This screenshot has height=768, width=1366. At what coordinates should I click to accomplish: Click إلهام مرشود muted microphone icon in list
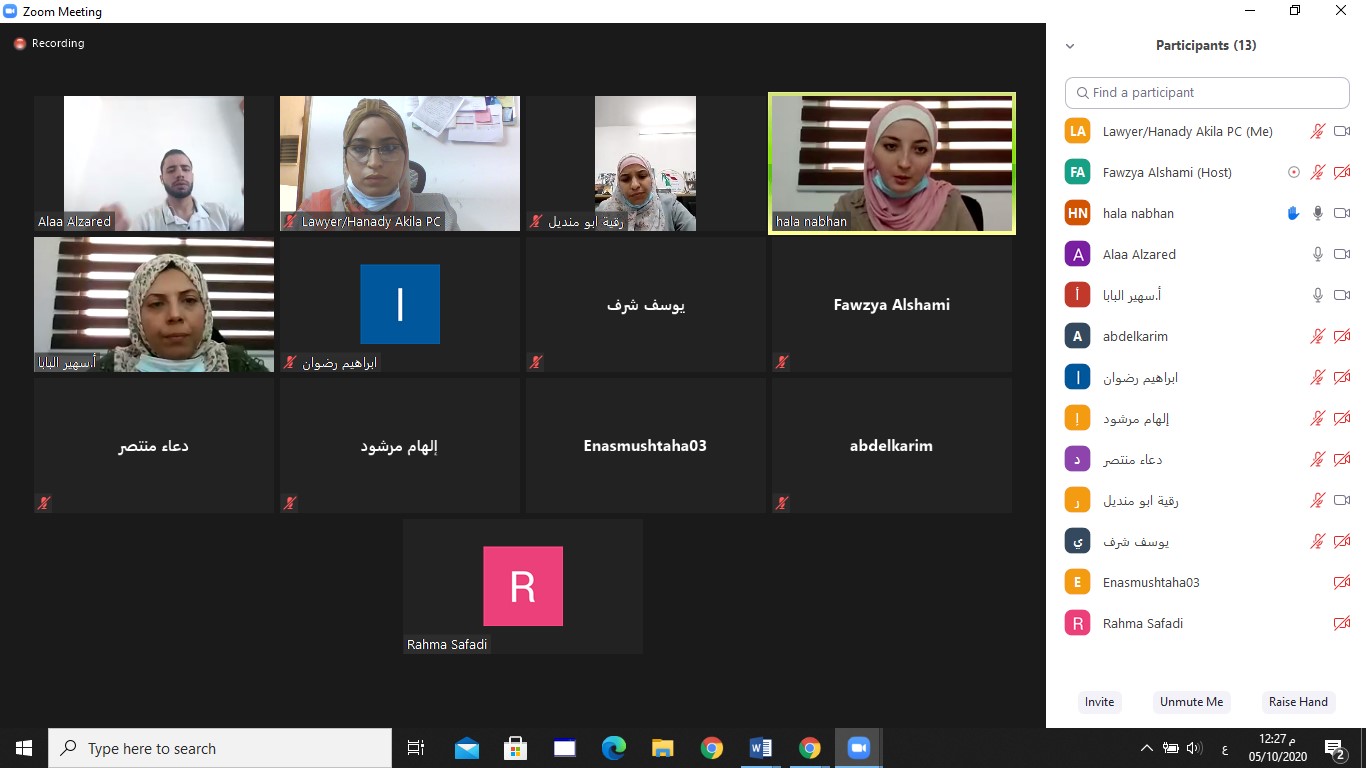pos(1318,418)
